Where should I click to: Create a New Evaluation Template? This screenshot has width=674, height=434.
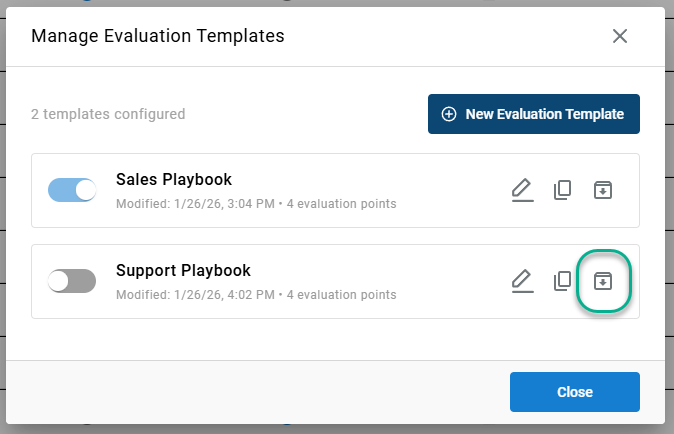(534, 114)
